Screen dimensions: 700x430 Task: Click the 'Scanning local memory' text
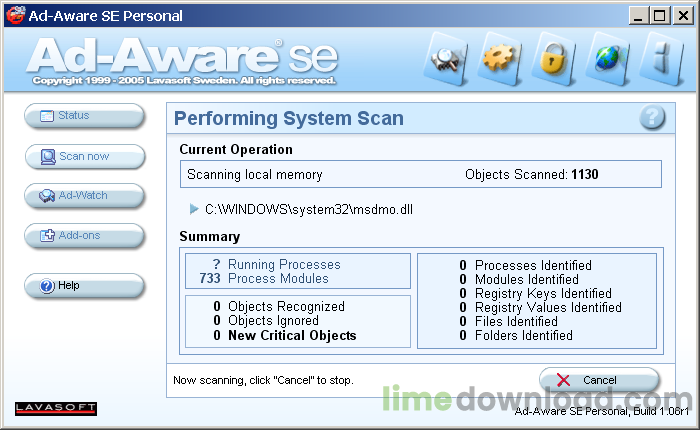point(254,175)
